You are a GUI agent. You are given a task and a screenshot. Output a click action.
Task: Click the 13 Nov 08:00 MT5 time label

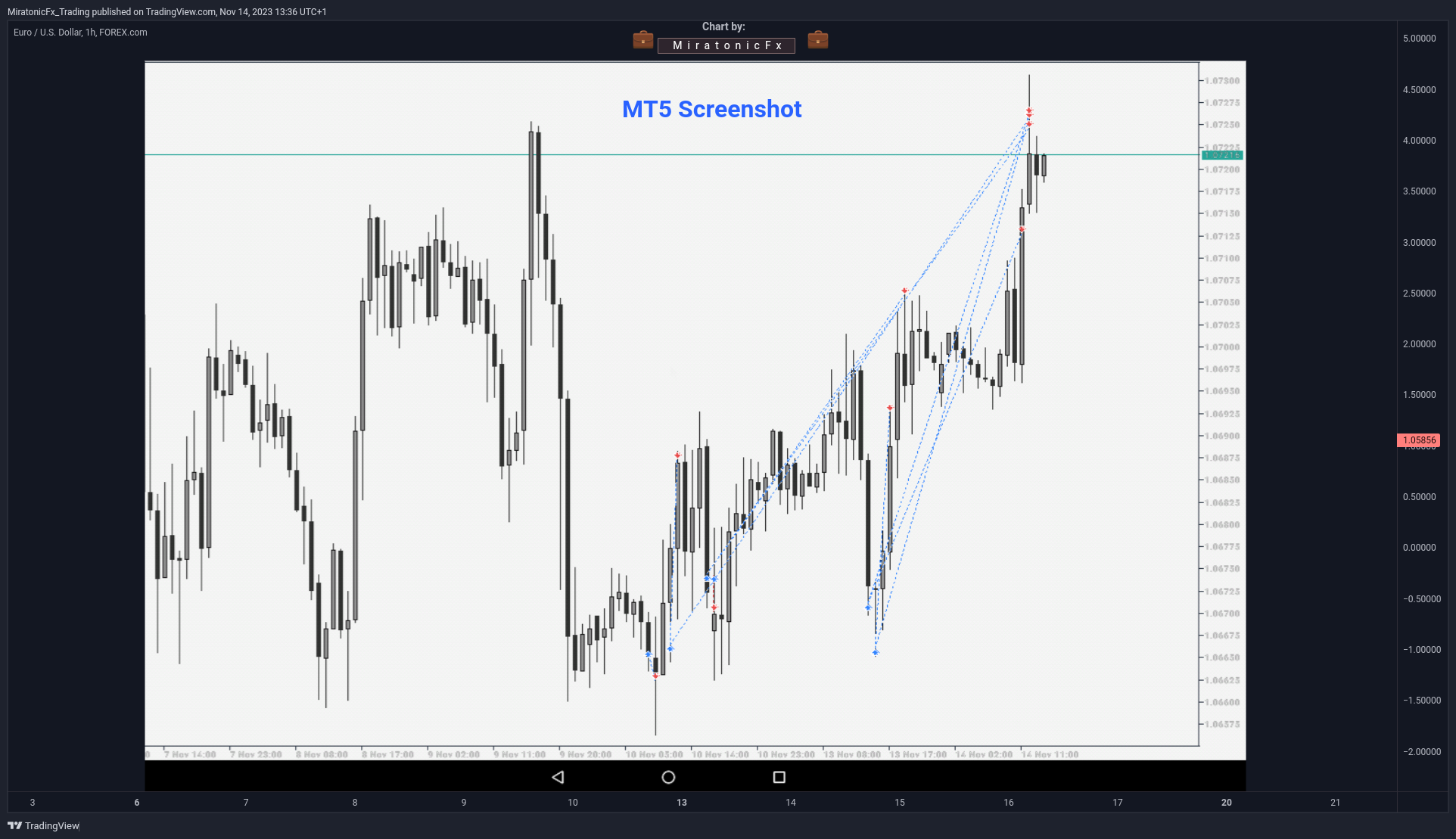[852, 754]
